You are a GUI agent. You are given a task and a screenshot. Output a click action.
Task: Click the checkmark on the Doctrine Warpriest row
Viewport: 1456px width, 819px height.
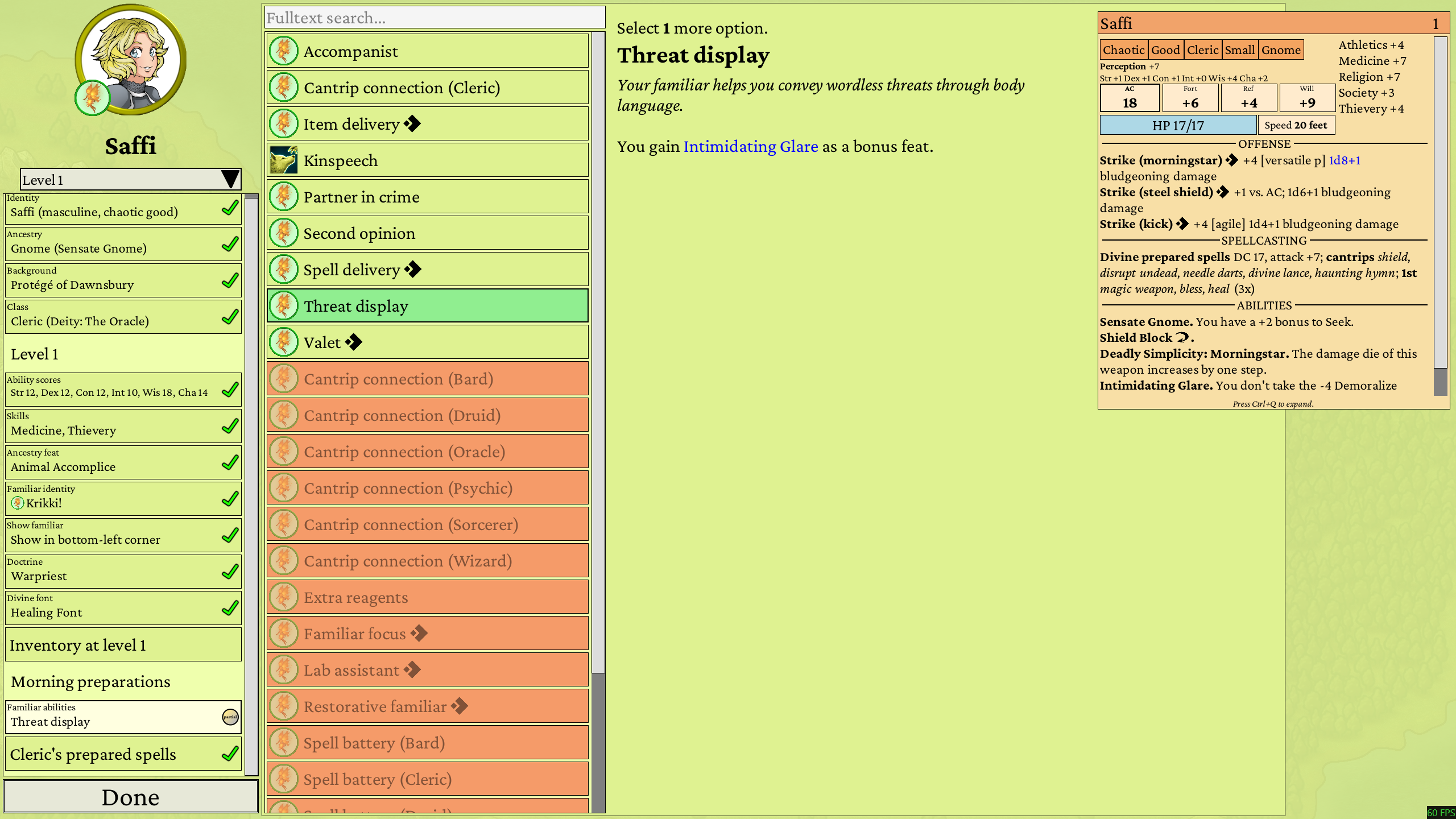[x=230, y=571]
